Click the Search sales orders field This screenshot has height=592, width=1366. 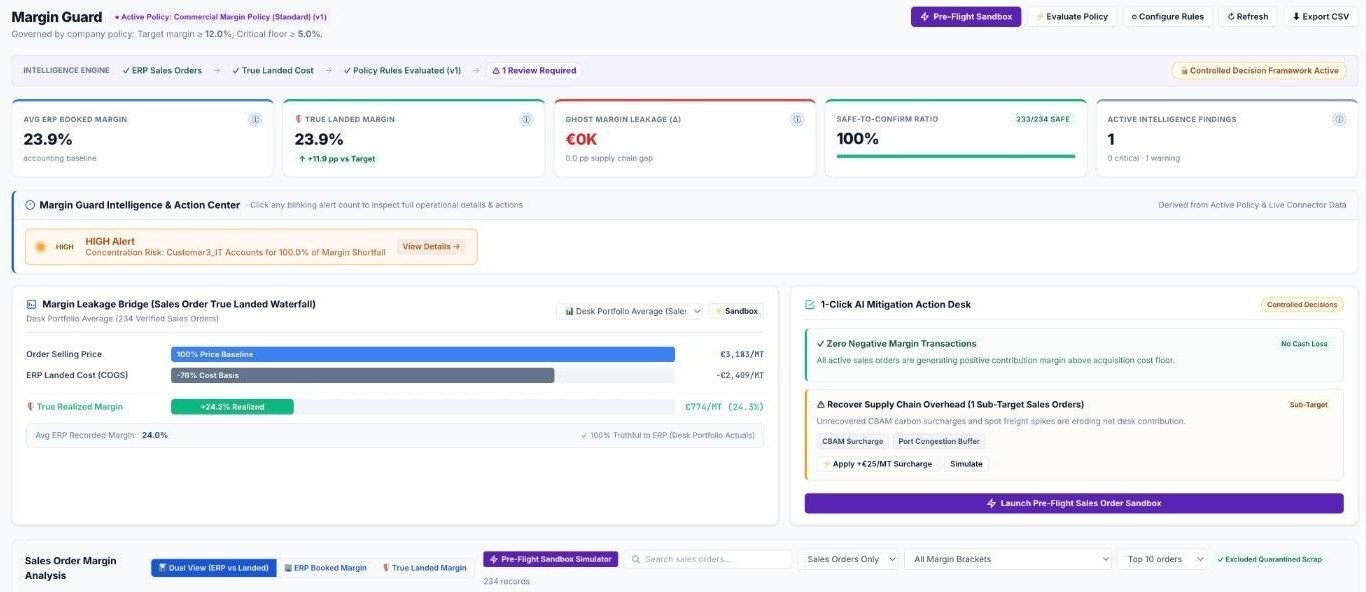point(709,559)
